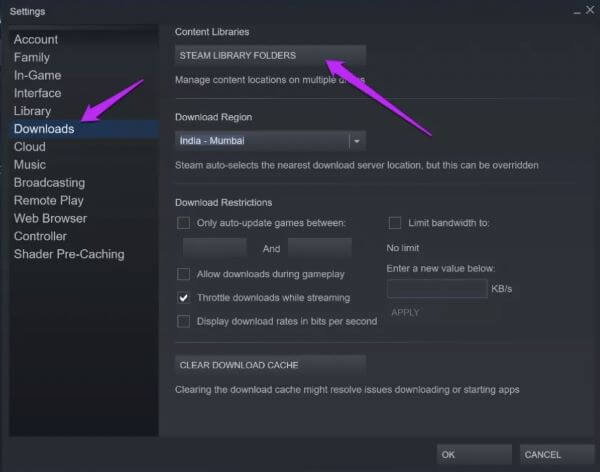Click the No limit text

(403, 248)
